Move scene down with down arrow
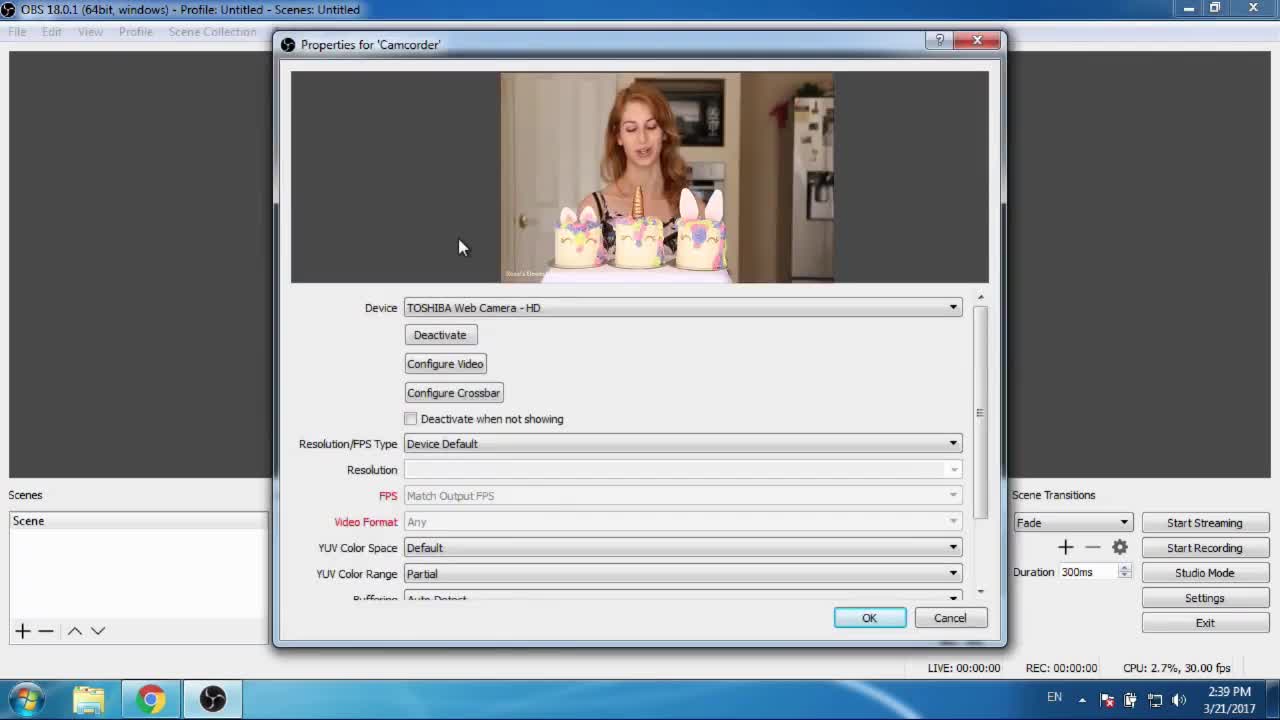This screenshot has height=720, width=1280. click(98, 631)
